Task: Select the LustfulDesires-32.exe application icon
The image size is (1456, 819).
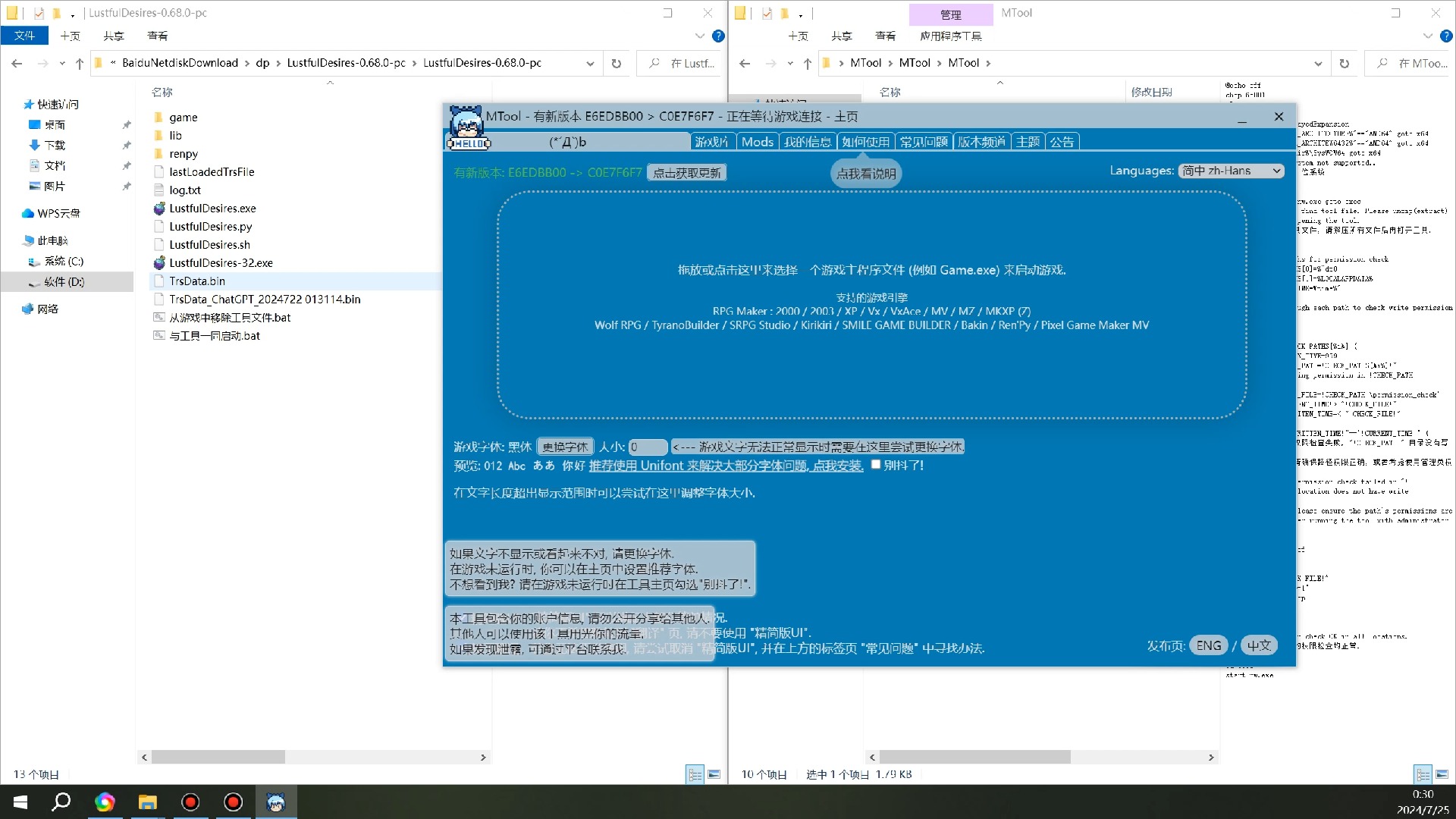Action: pyautogui.click(x=159, y=263)
